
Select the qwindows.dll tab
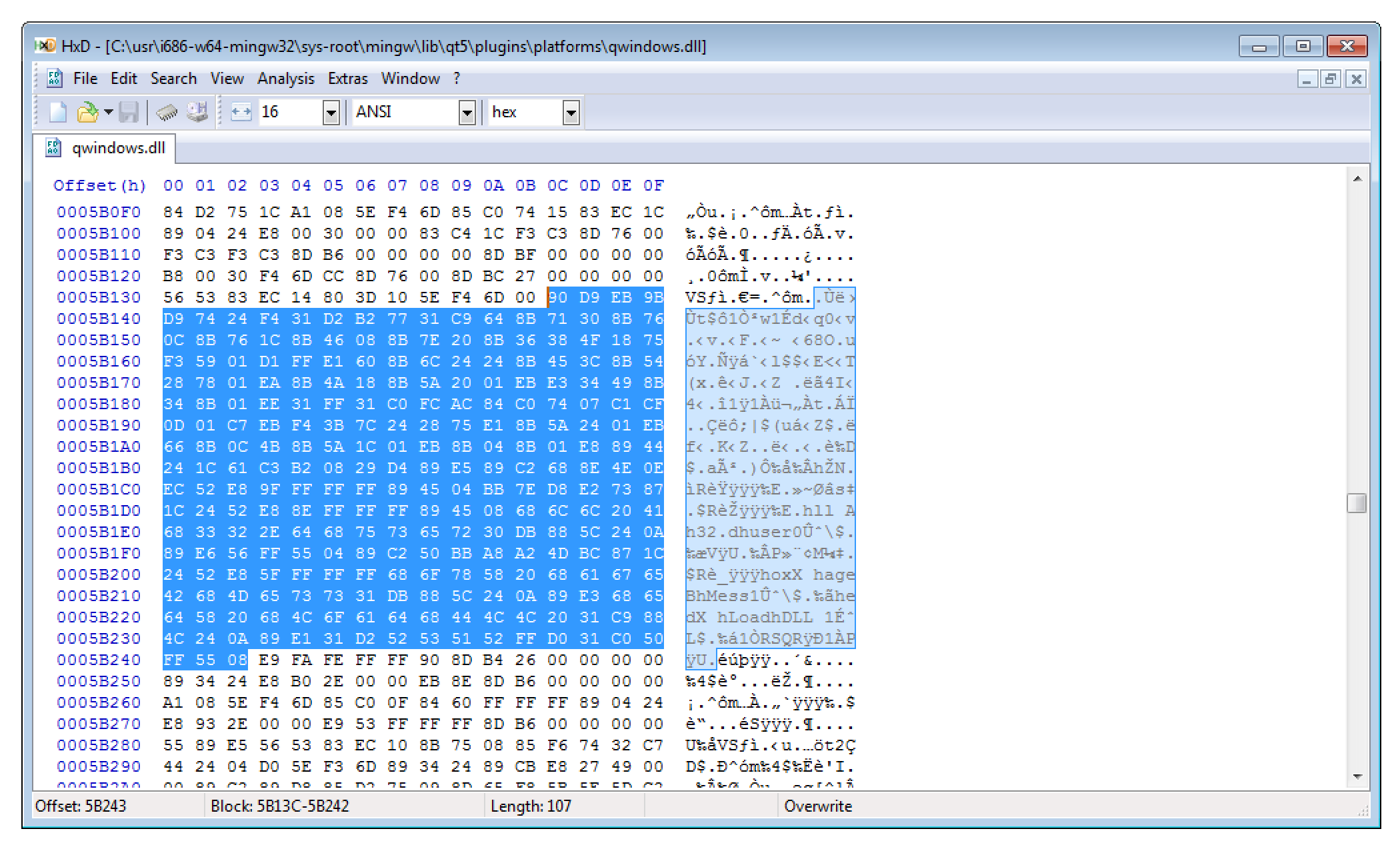pos(105,148)
